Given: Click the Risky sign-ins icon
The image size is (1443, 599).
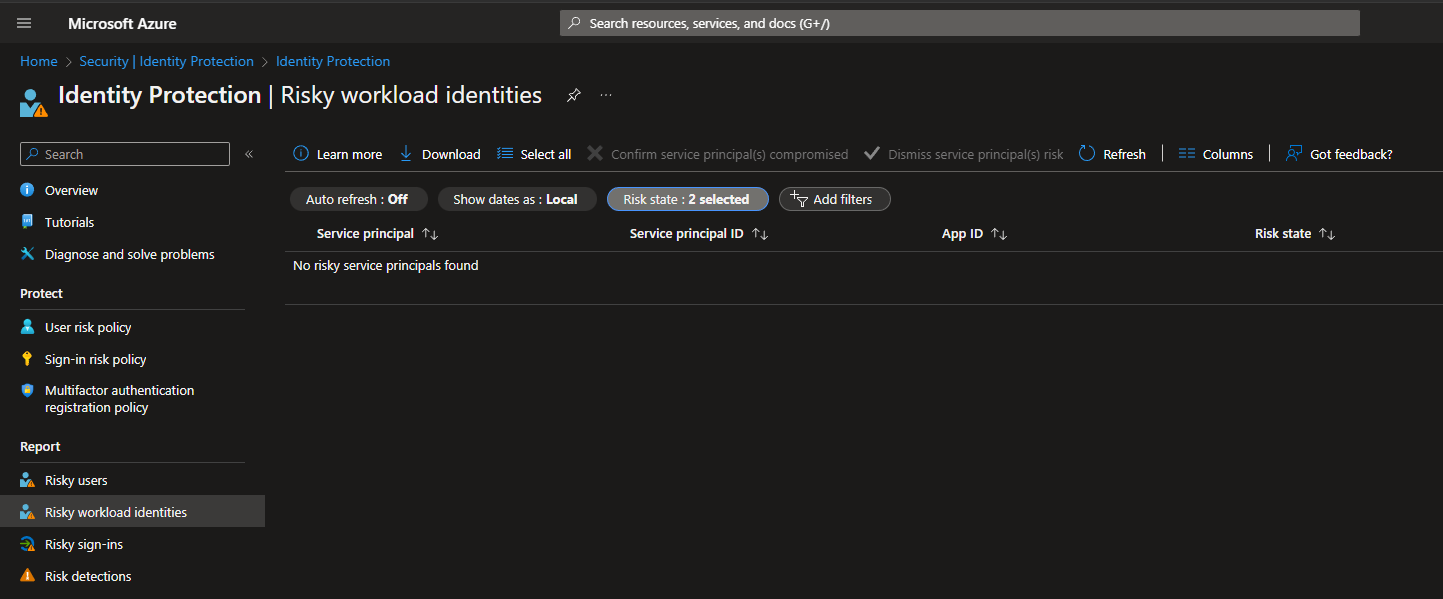Looking at the screenshot, I should tap(28, 544).
